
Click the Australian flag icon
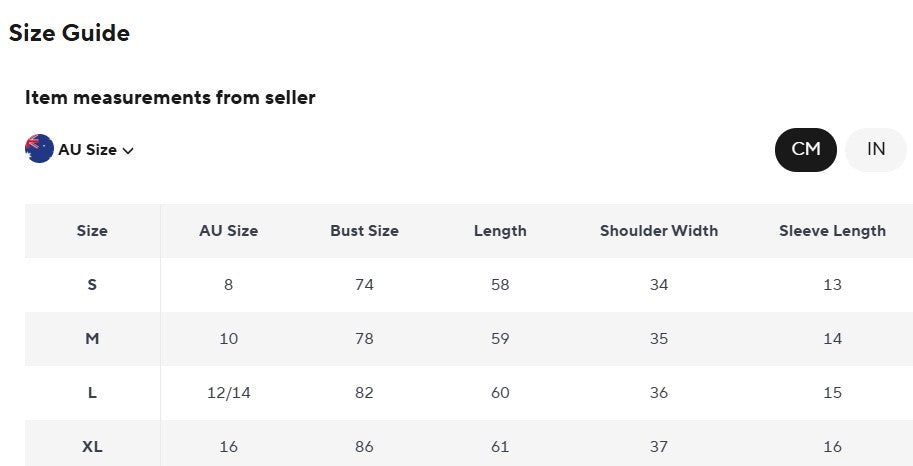[x=40, y=149]
